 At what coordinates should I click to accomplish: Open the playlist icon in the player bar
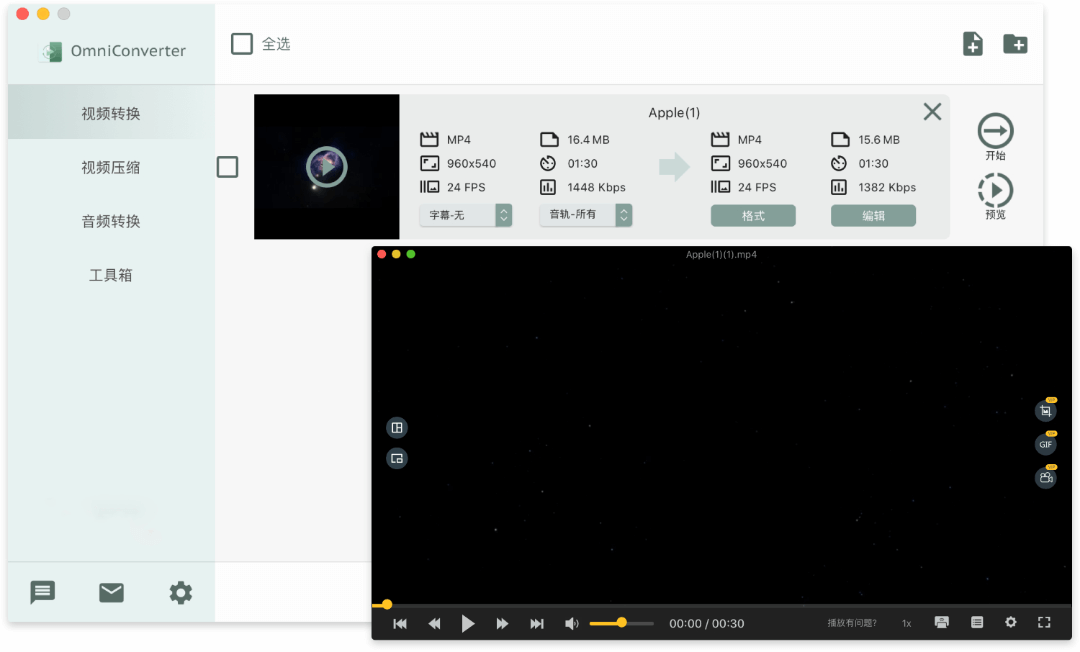977,622
